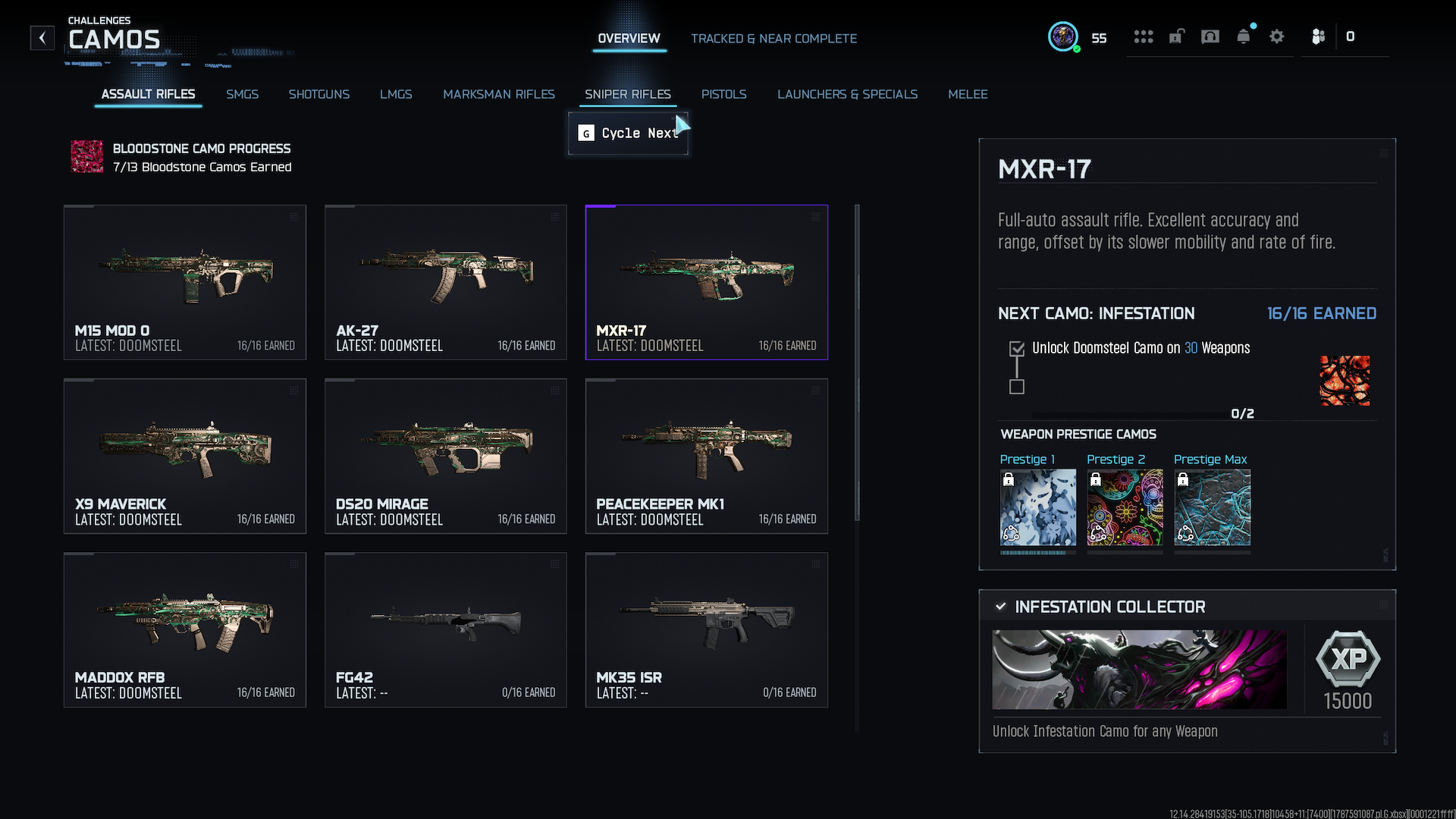Viewport: 1456px width, 819px height.
Task: Select the MK35 ISR weapon card
Action: tap(707, 629)
